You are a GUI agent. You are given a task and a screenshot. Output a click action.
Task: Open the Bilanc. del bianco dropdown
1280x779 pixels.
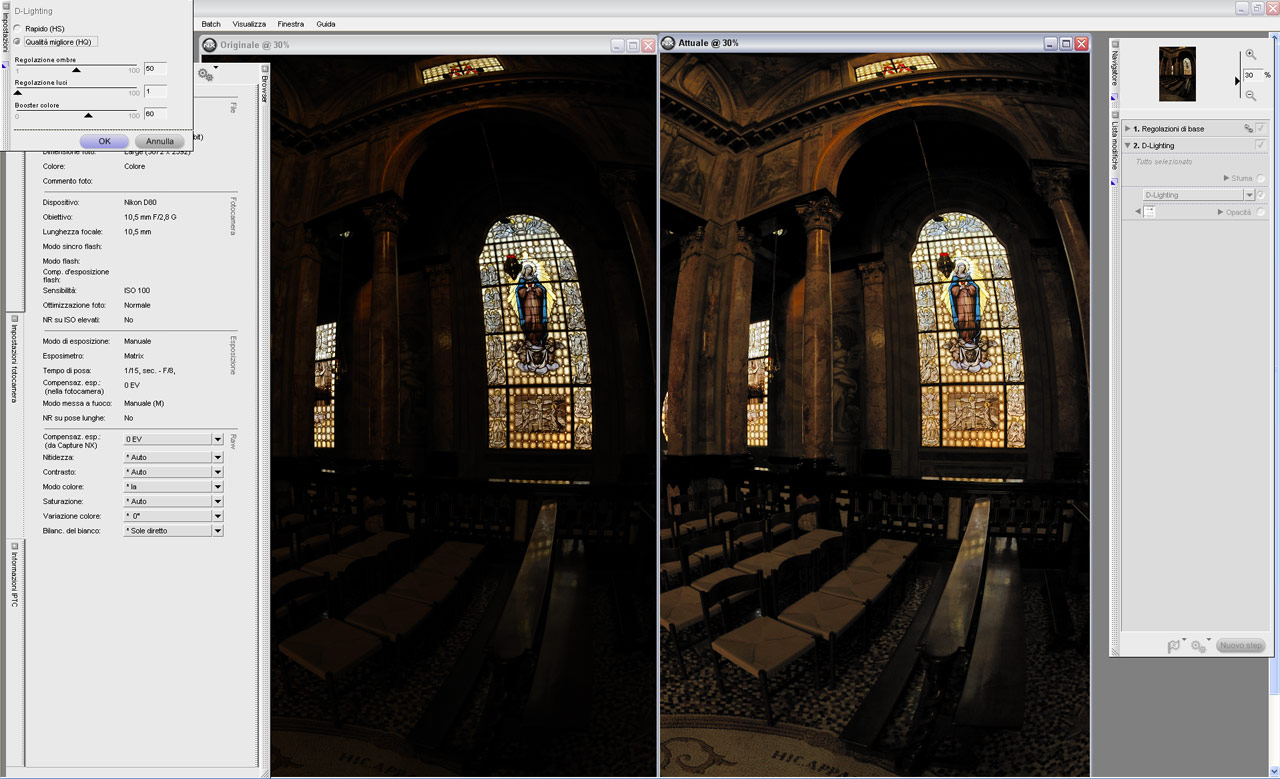(x=173, y=531)
